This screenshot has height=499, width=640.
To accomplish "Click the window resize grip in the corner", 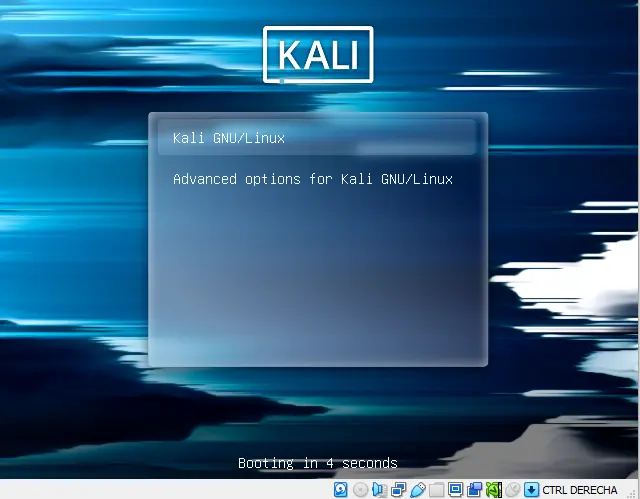I will pyautogui.click(x=633, y=493).
